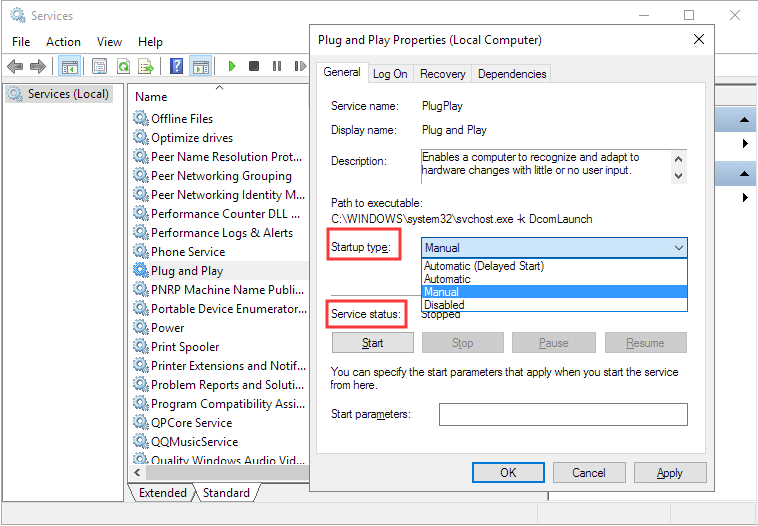The width and height of the screenshot is (758, 526).
Task: Switch to the Log On tab
Action: tap(390, 74)
